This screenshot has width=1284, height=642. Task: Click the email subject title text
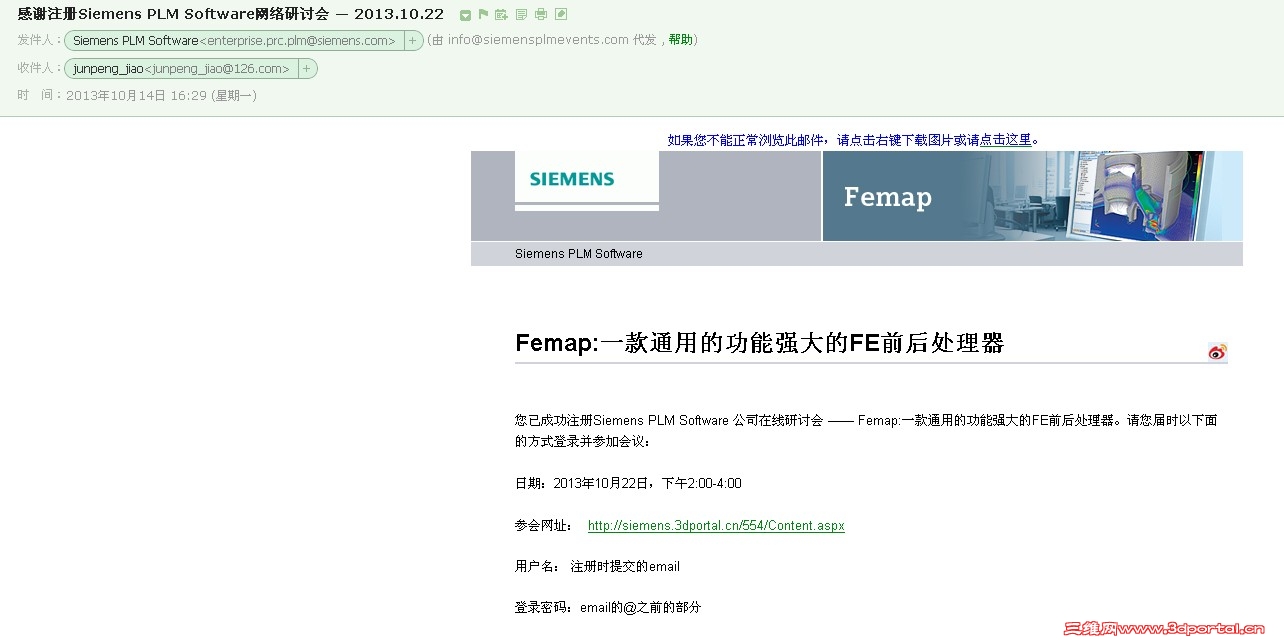click(x=231, y=14)
